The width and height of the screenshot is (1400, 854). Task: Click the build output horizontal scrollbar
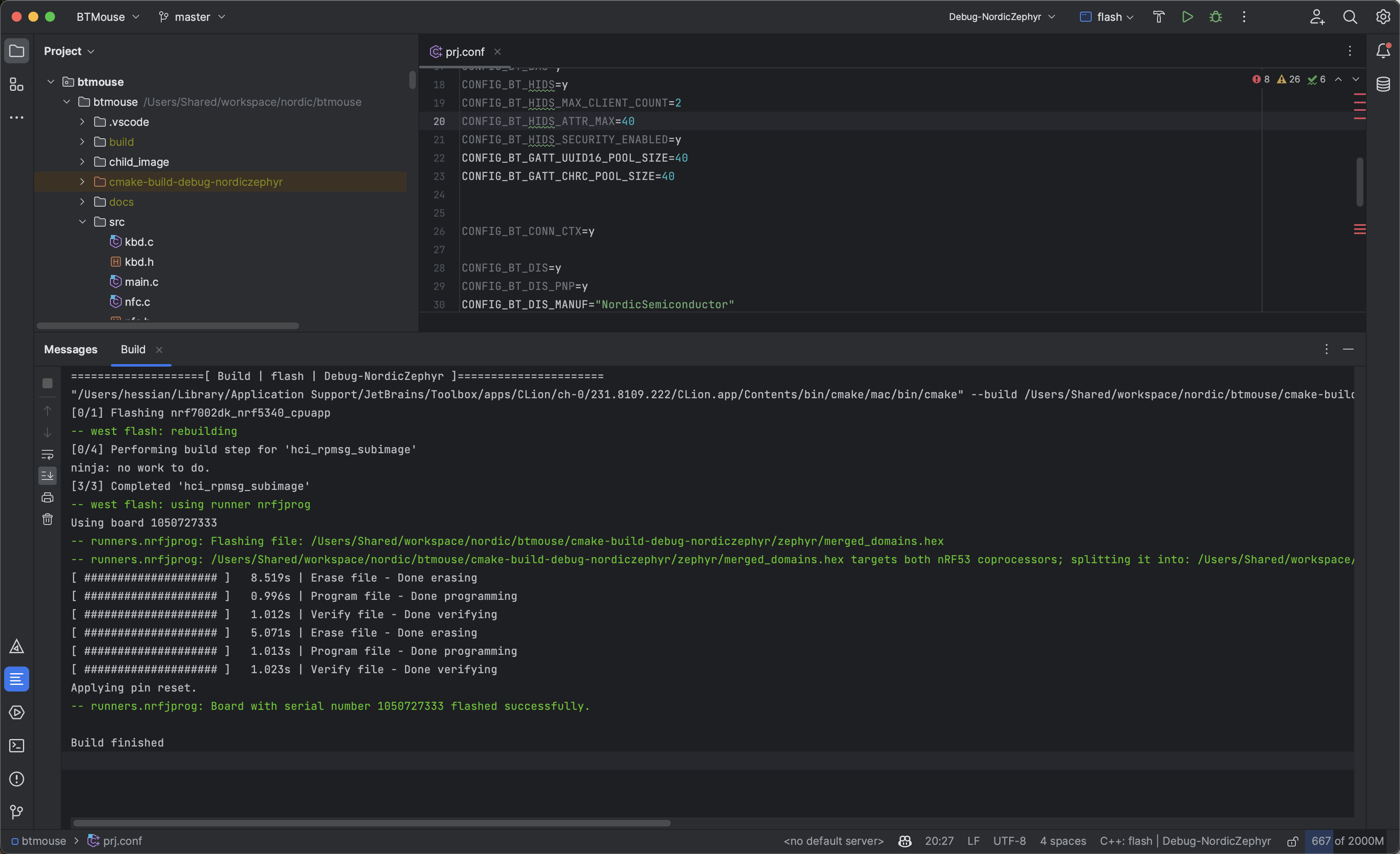372,823
